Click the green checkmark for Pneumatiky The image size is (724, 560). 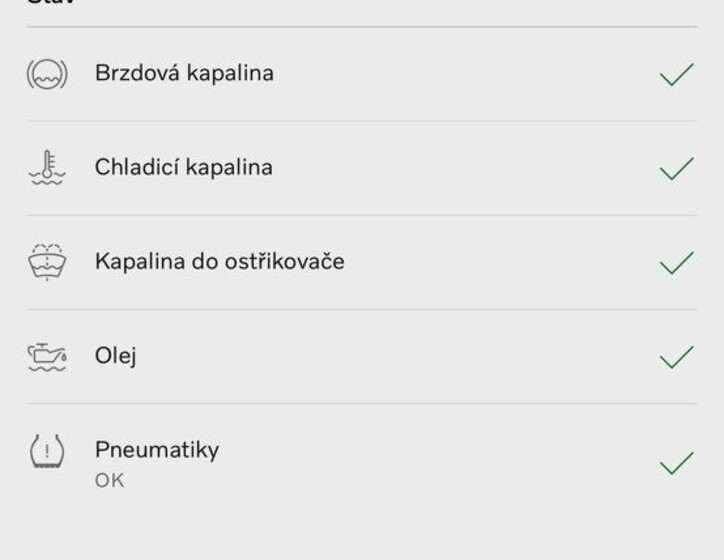pyautogui.click(x=677, y=463)
